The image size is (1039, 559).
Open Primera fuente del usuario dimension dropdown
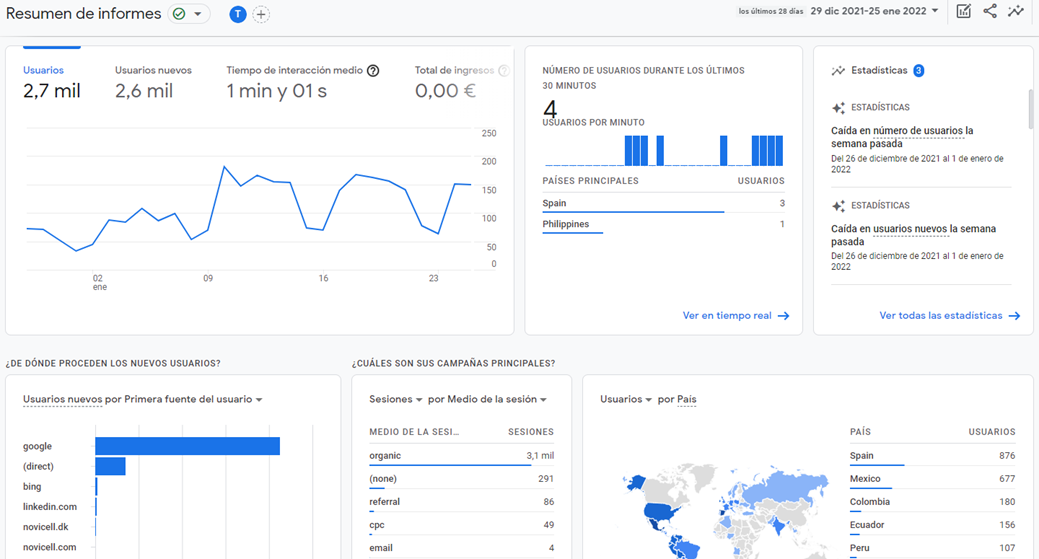click(193, 399)
